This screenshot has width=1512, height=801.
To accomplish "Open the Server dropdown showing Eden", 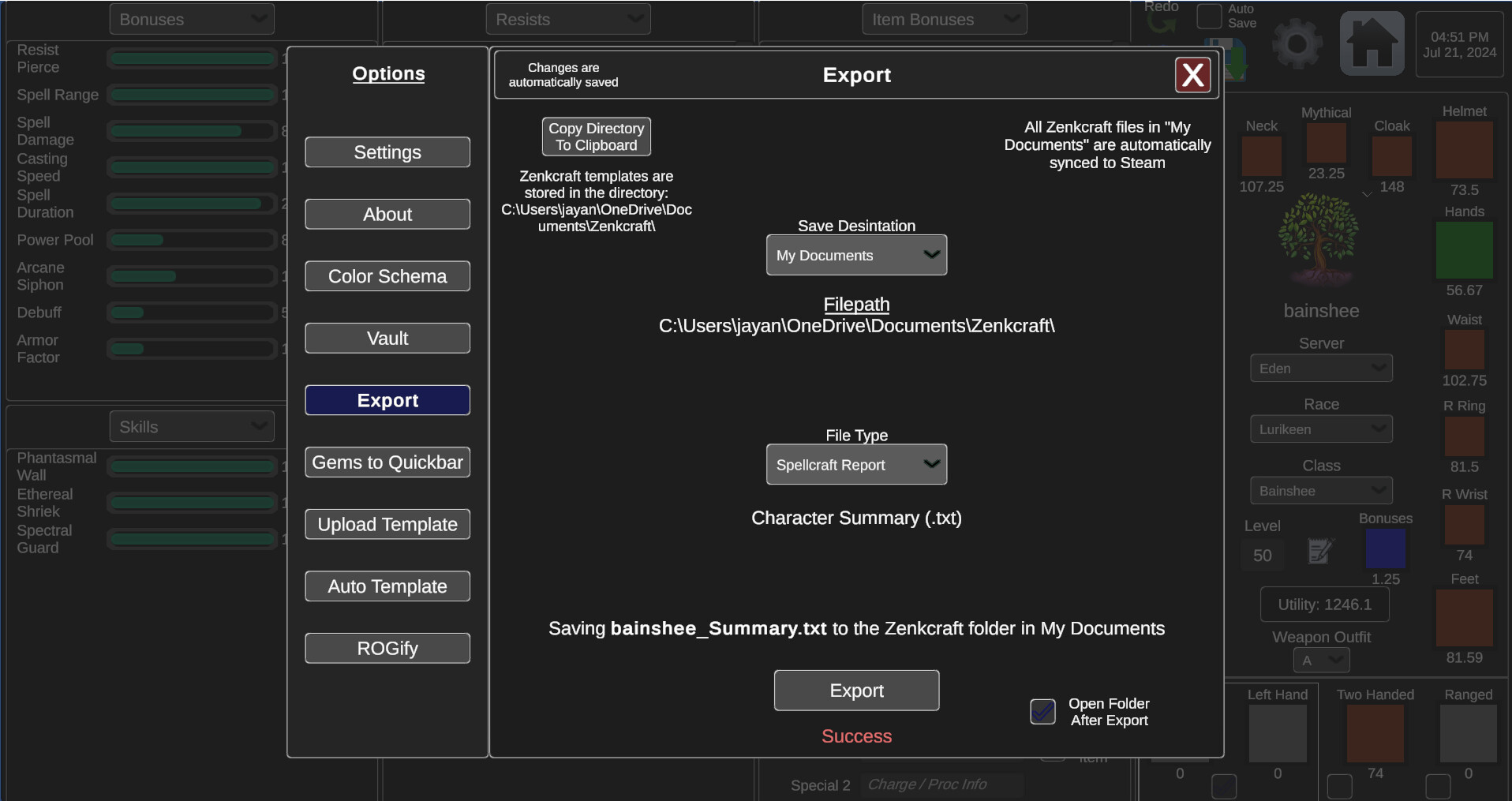I will click(x=1321, y=368).
